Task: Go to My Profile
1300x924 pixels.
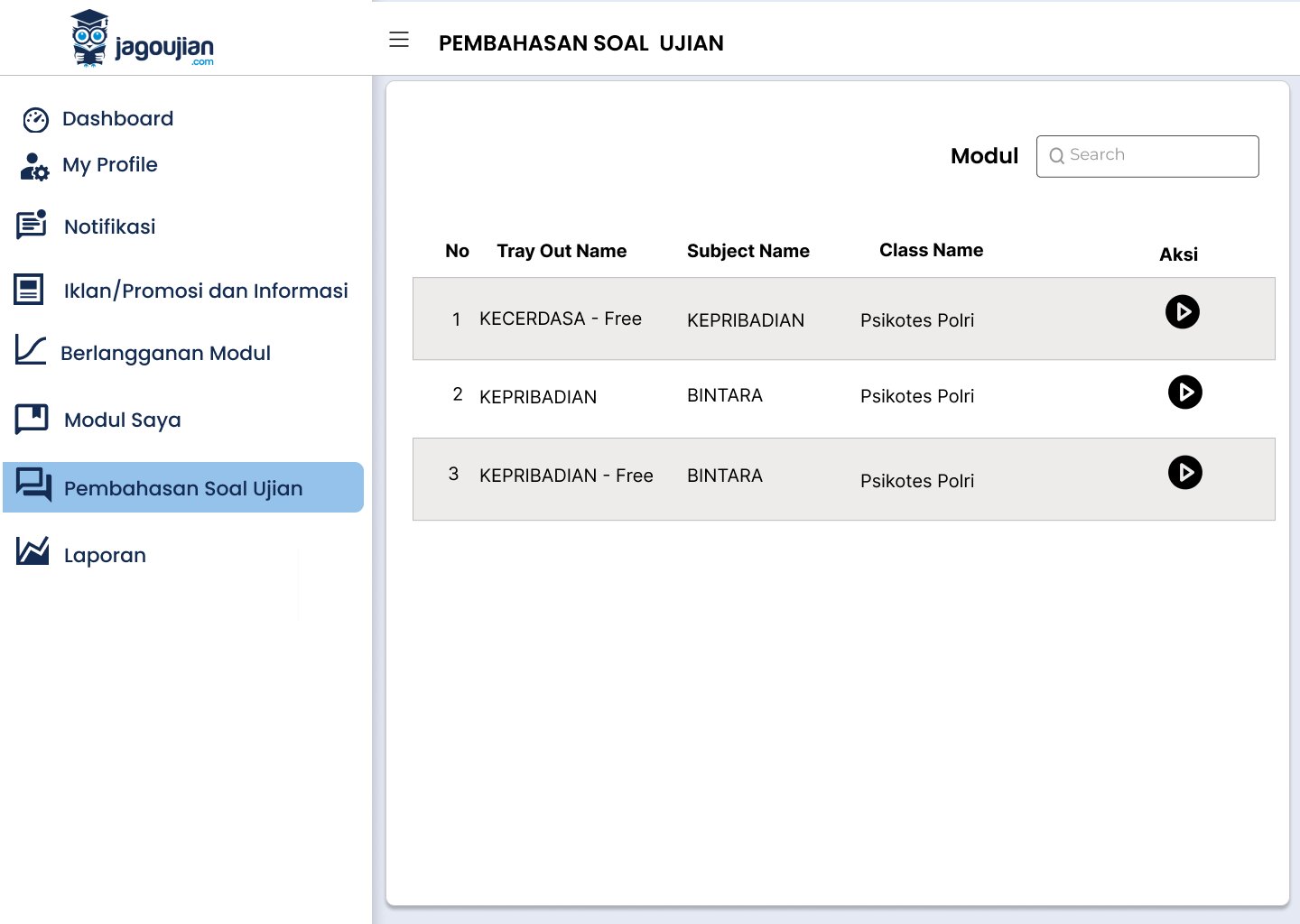Action: coord(110,165)
